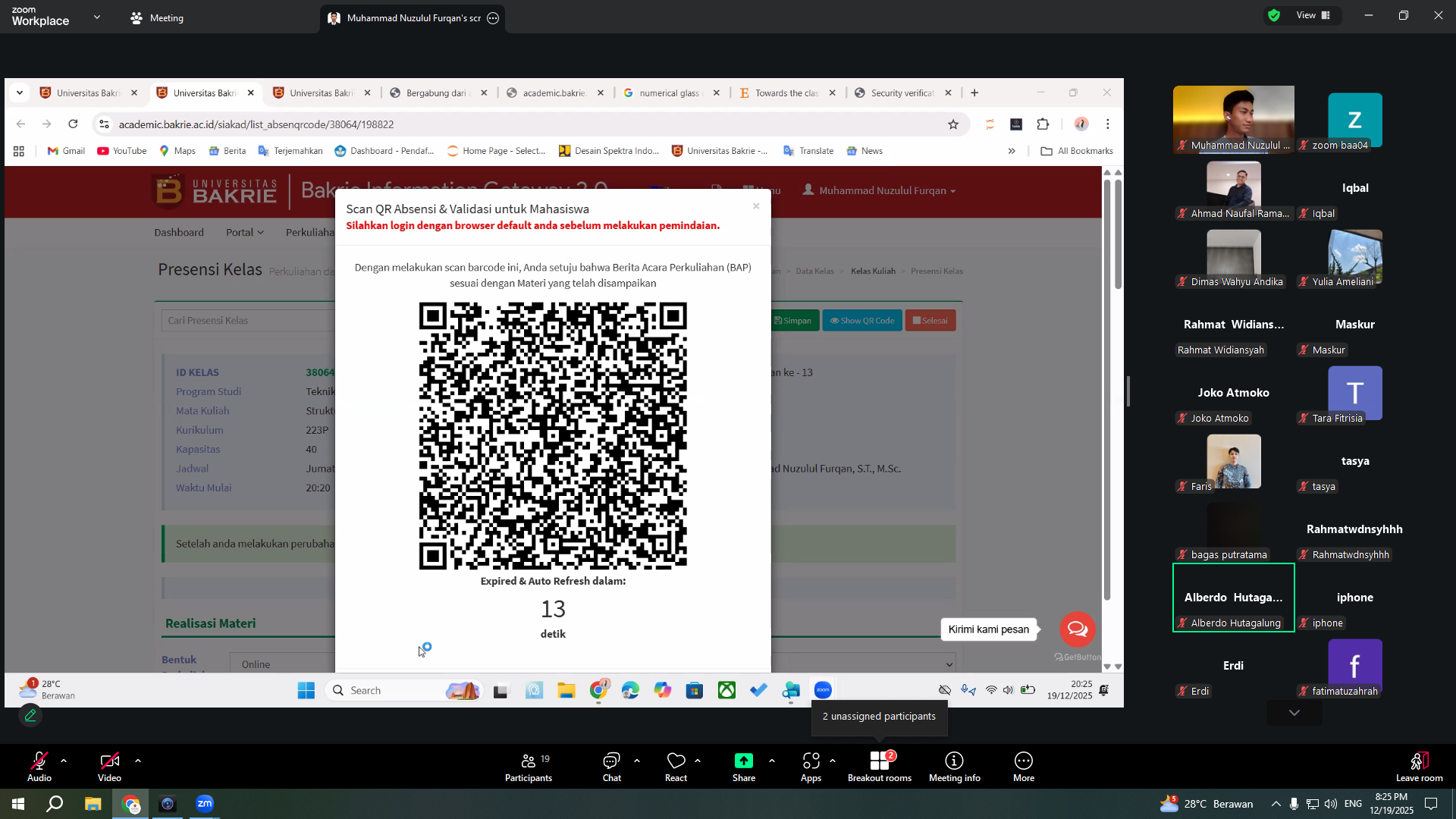The width and height of the screenshot is (1456, 819).
Task: Click the Show QR Code button
Action: (x=862, y=321)
